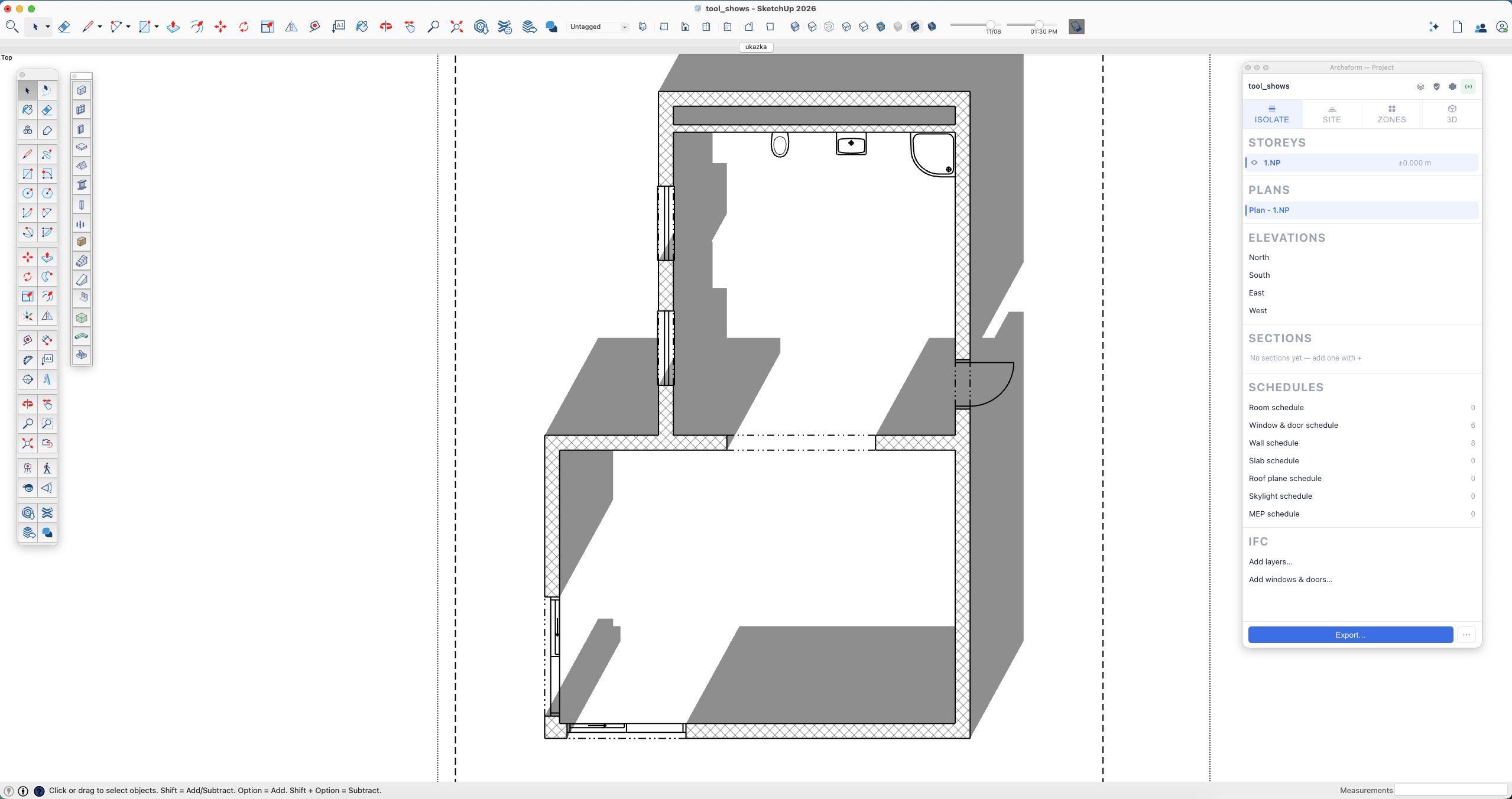1512x799 pixels.
Task: Select the Zoom Window tool in left palette
Action: (x=47, y=424)
